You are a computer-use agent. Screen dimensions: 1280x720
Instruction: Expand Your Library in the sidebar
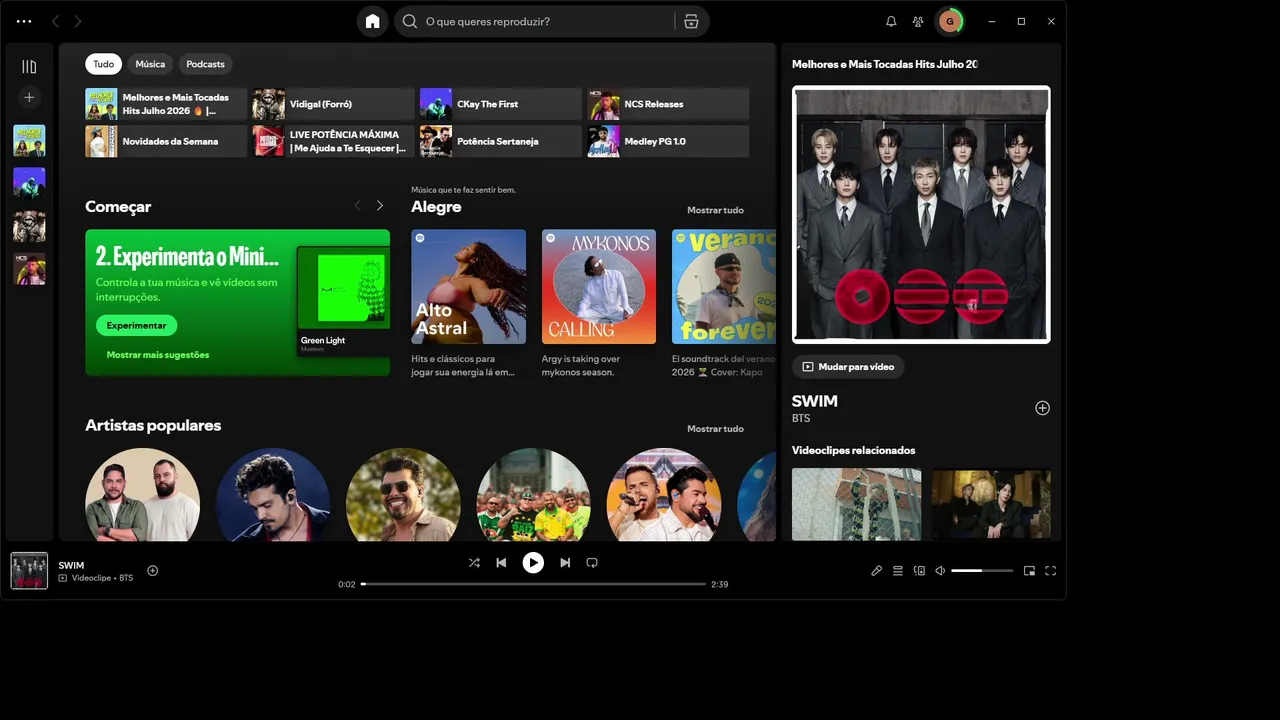coord(29,67)
